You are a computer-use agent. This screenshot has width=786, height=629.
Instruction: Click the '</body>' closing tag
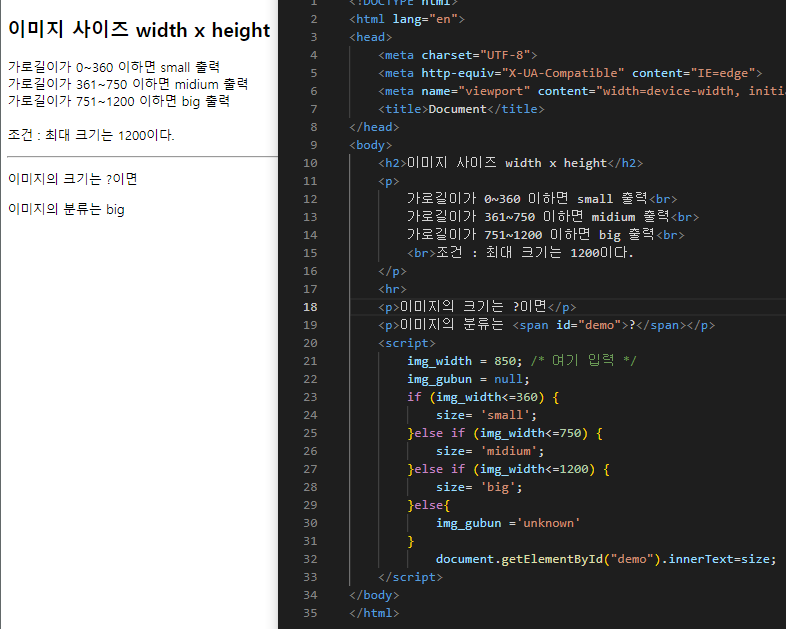click(374, 595)
